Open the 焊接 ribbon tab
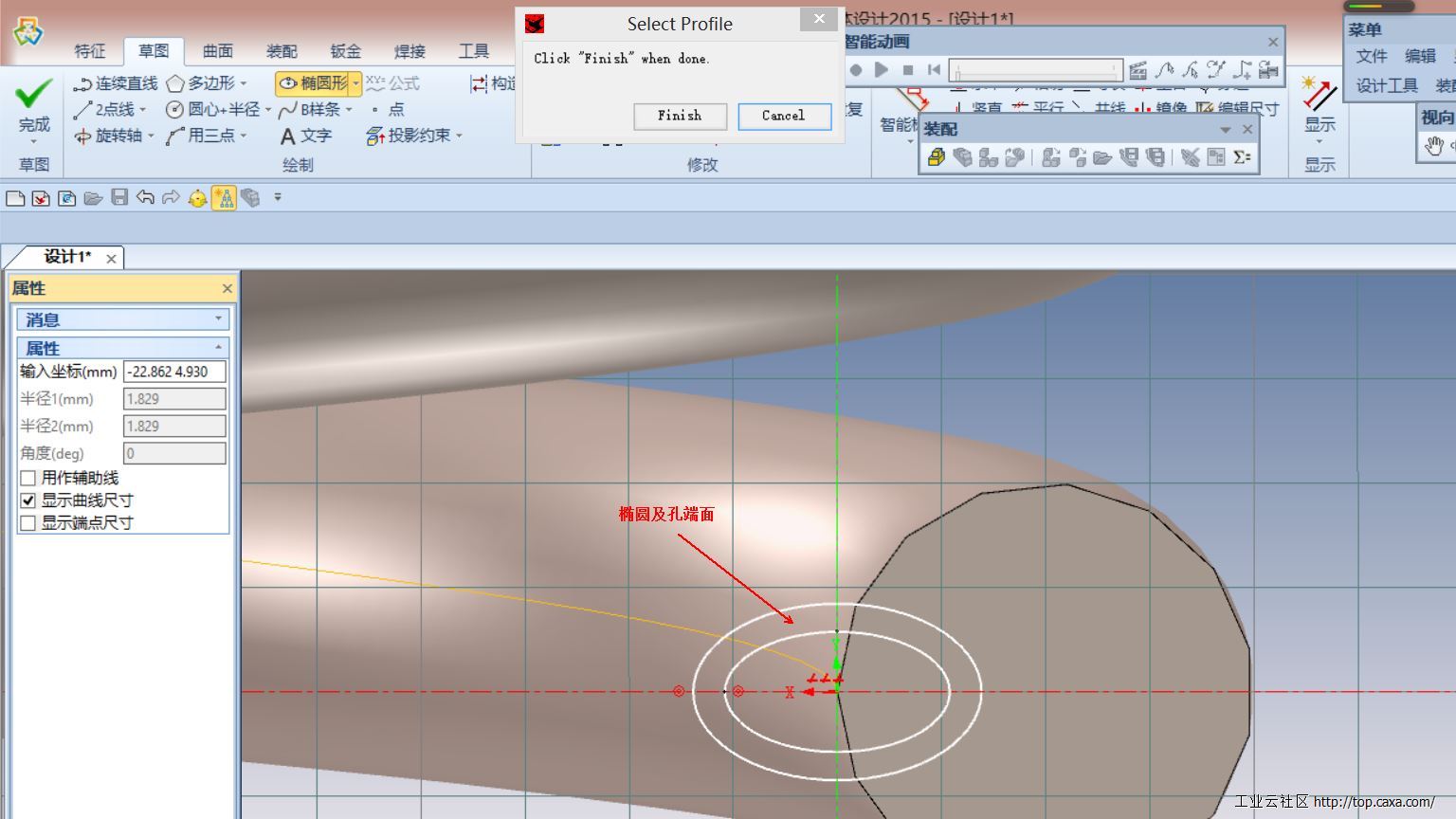This screenshot has width=1456, height=819. pyautogui.click(x=409, y=51)
